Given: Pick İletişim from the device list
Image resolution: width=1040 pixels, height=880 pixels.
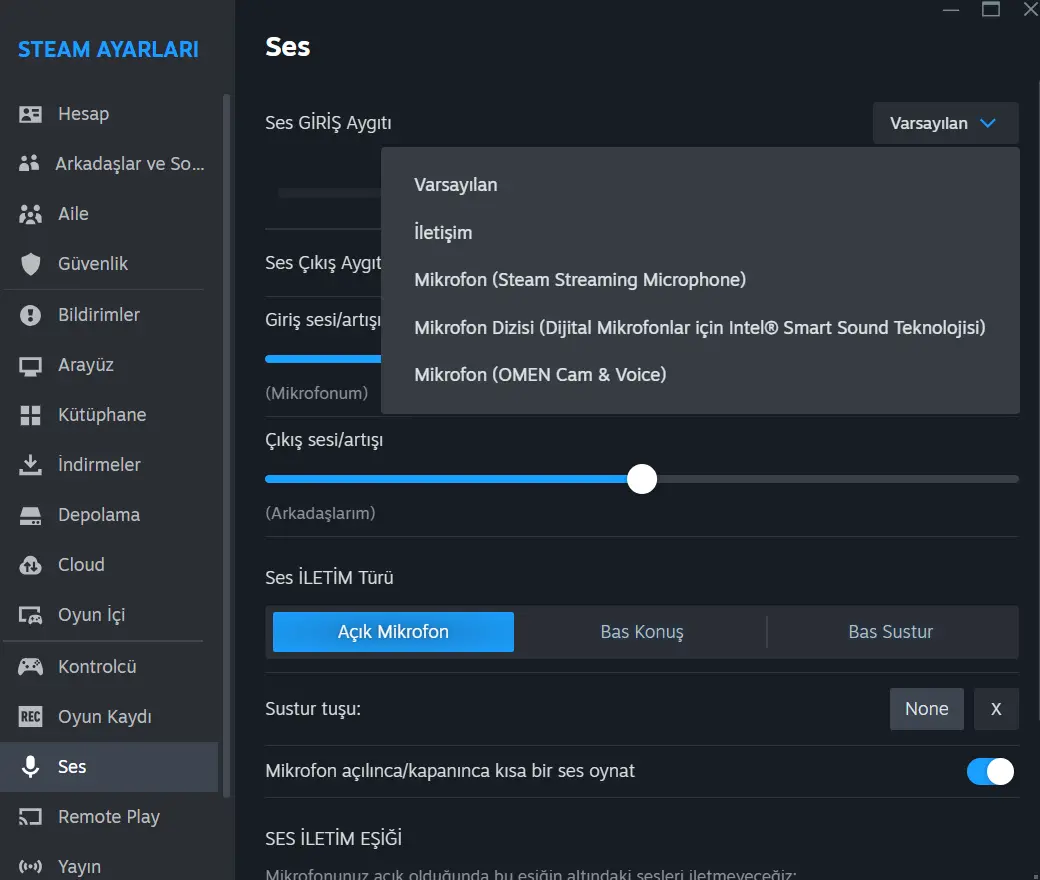Looking at the screenshot, I should click(700, 233).
